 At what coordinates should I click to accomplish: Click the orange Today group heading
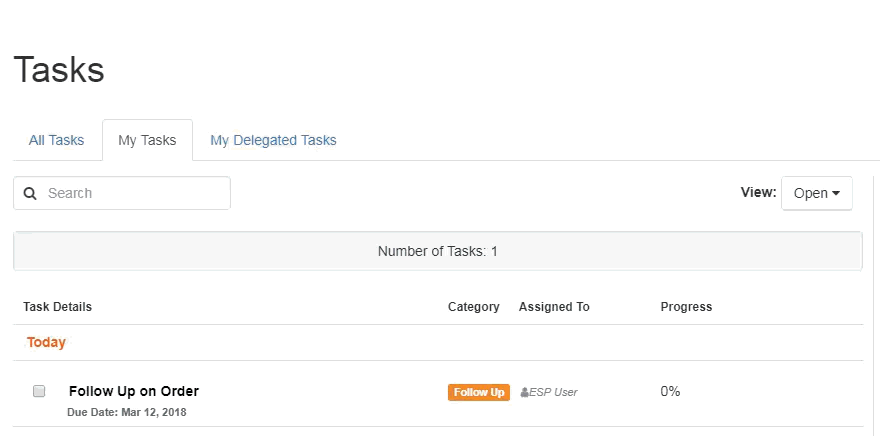point(46,342)
